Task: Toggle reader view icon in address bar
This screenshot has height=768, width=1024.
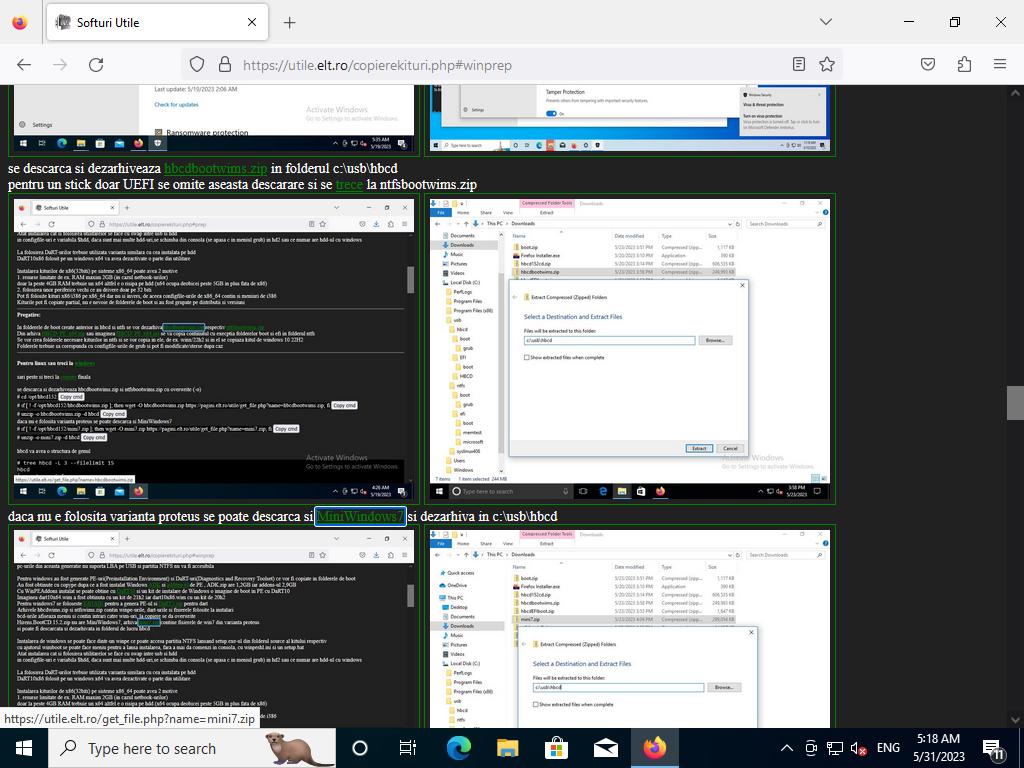Action: coord(798,65)
